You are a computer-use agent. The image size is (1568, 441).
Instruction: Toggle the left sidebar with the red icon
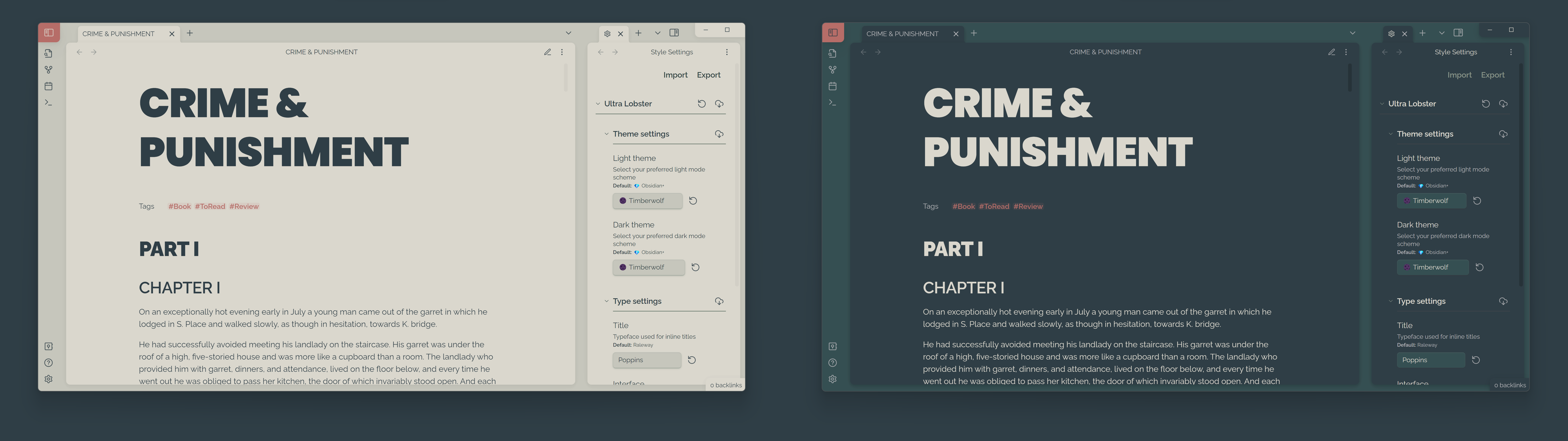[49, 32]
